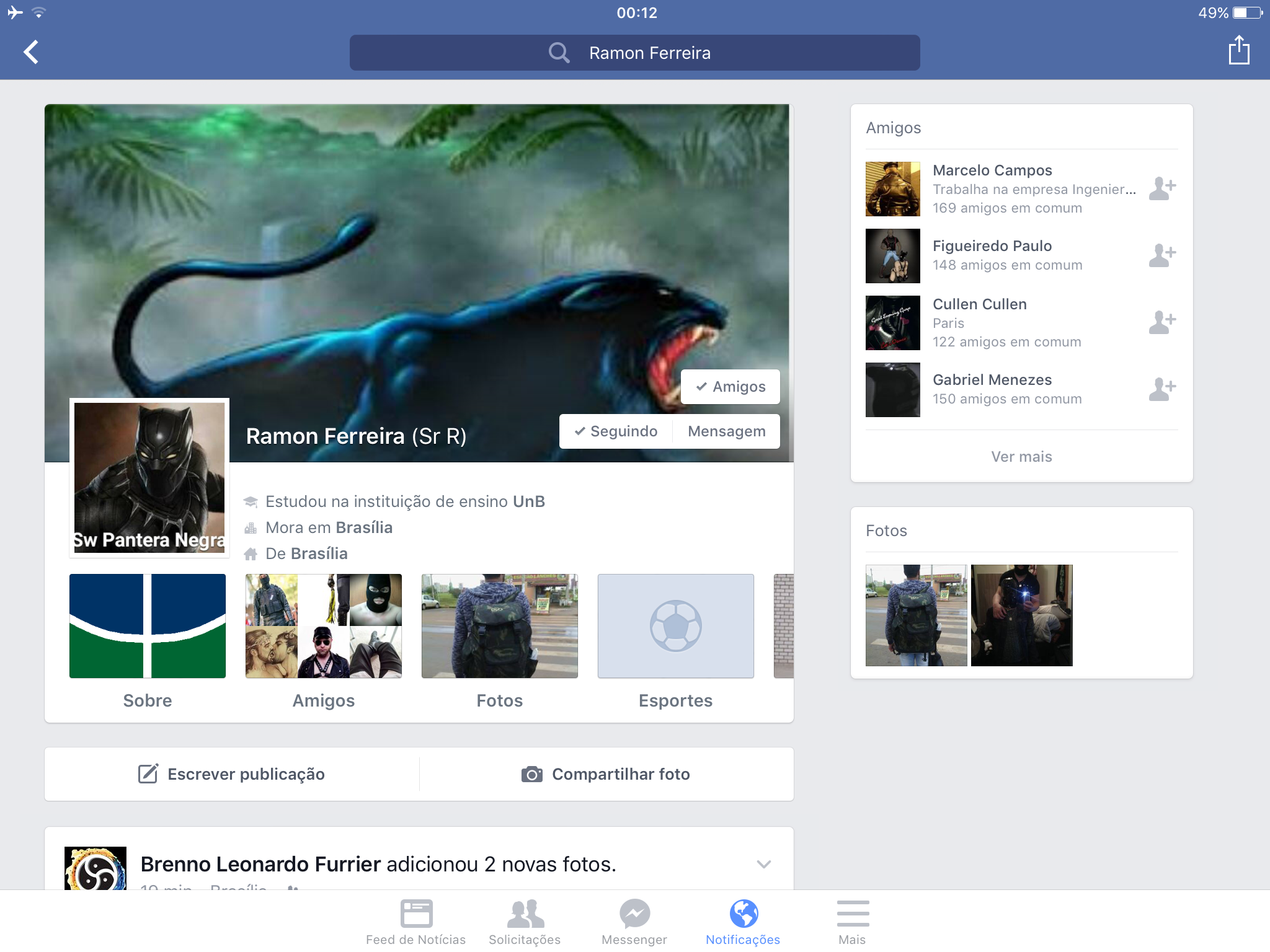The width and height of the screenshot is (1270, 952).
Task: Click Gabriel Menezes name
Action: coord(992,380)
